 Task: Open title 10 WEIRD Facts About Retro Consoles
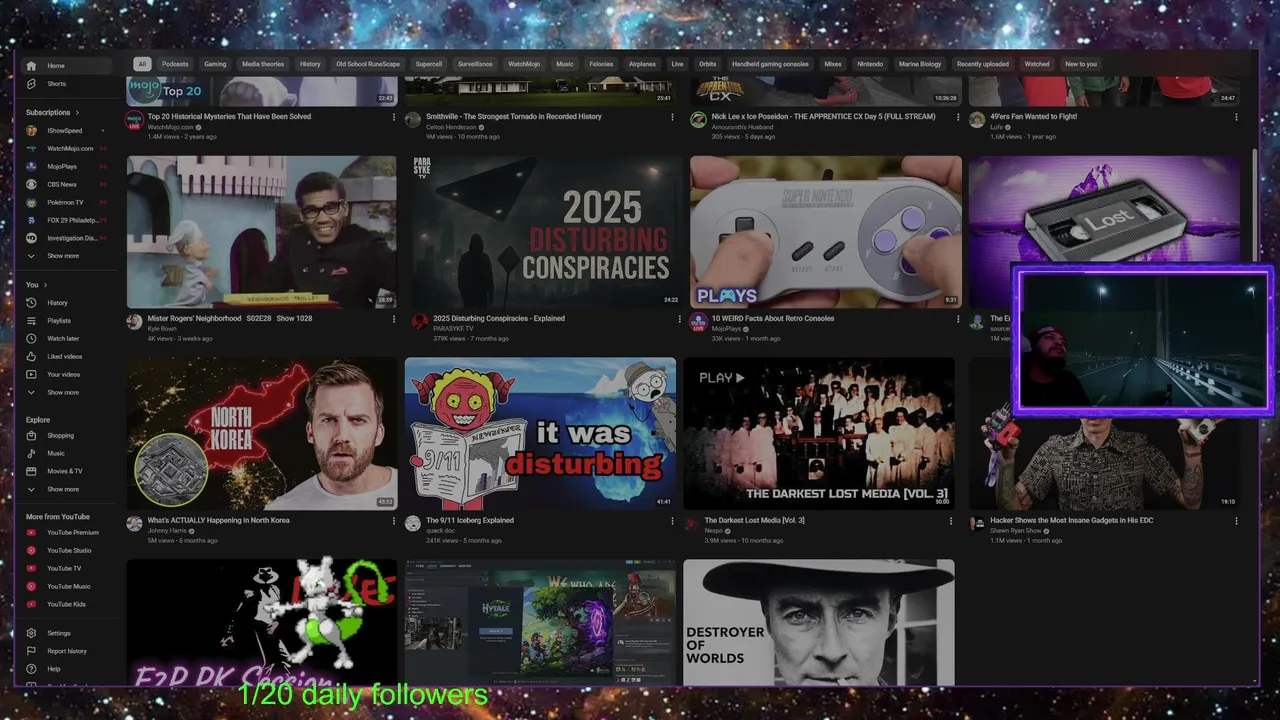(x=773, y=319)
